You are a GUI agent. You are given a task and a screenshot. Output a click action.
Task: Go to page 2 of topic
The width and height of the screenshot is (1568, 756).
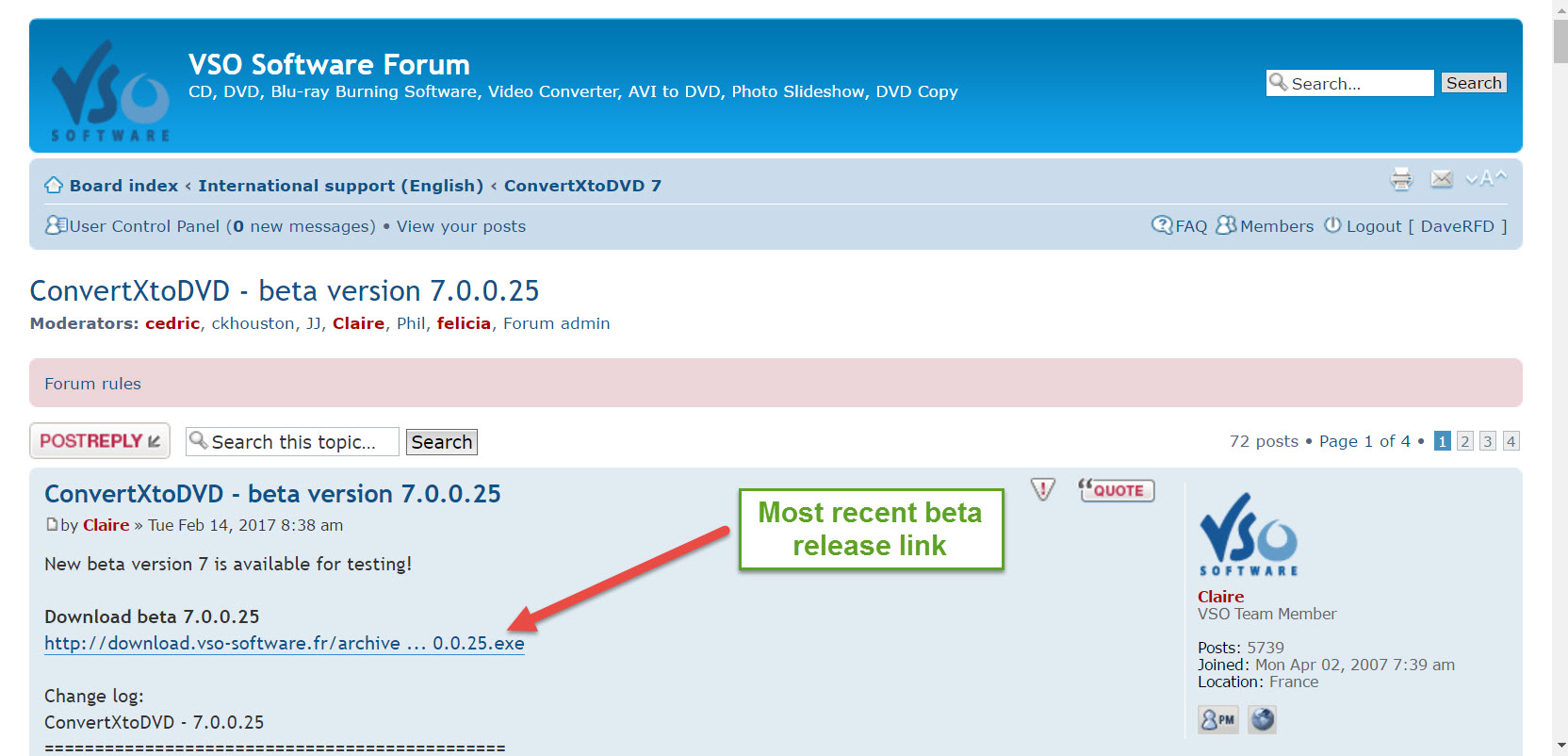pyautogui.click(x=1465, y=441)
